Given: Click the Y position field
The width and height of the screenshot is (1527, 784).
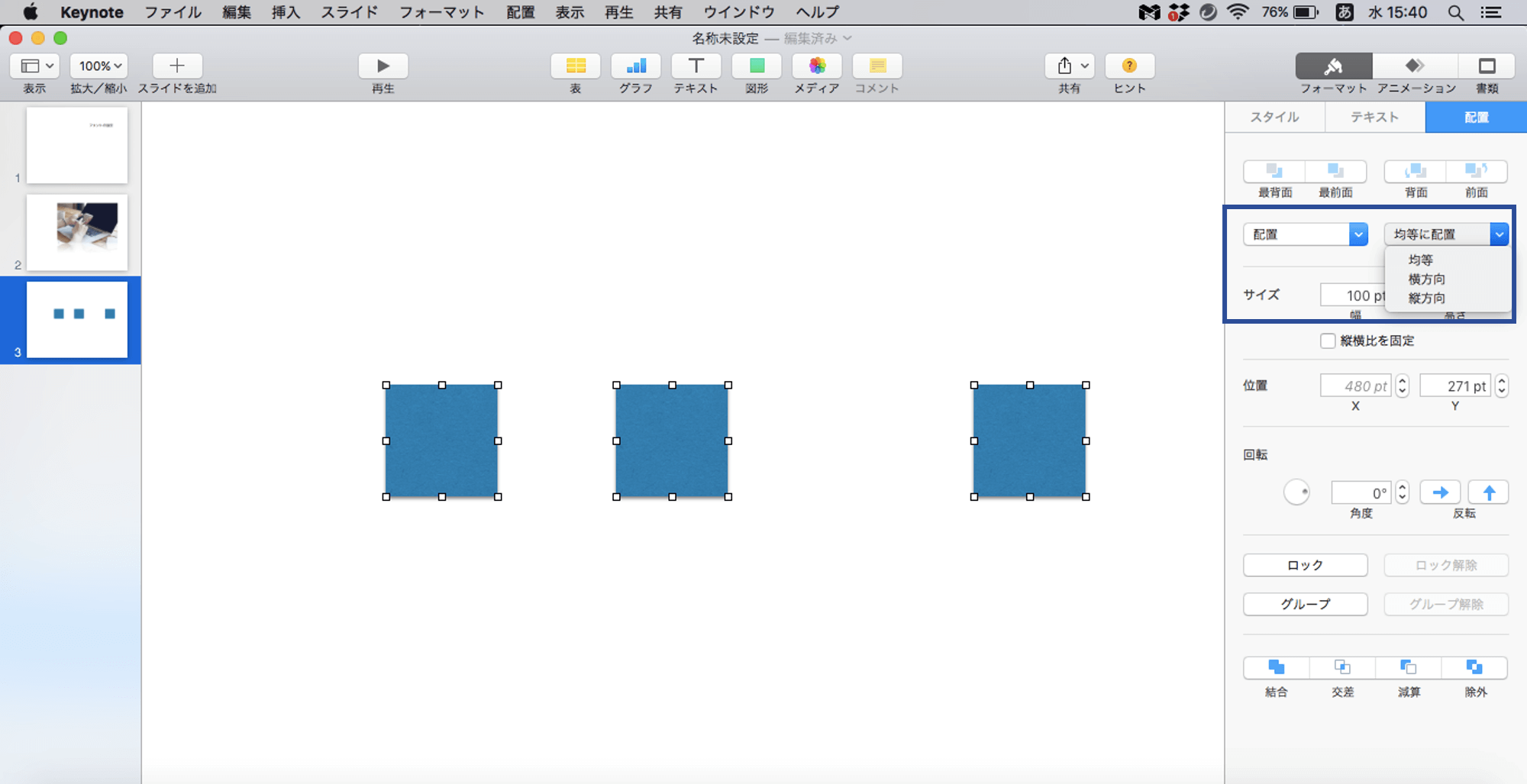Looking at the screenshot, I should pyautogui.click(x=1455, y=386).
